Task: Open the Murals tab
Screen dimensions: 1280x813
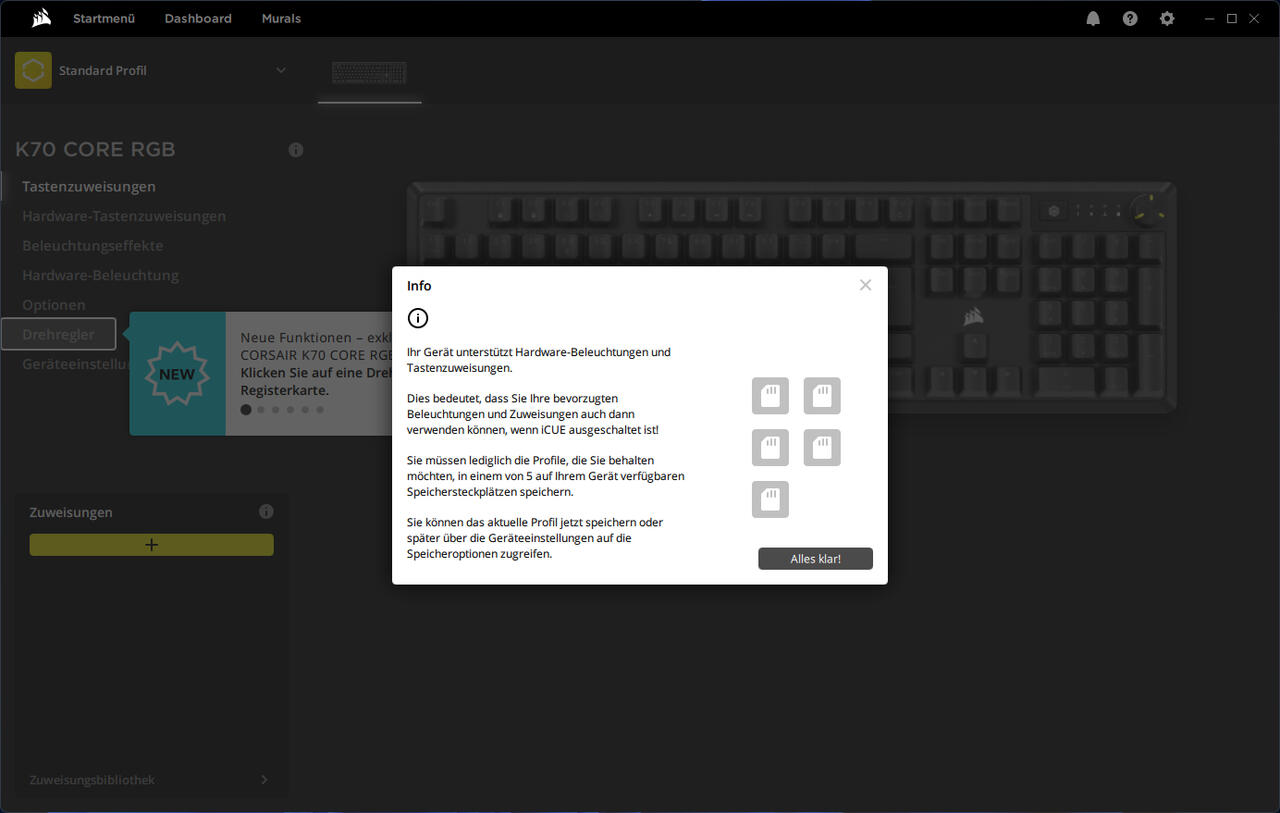Action: coord(281,18)
